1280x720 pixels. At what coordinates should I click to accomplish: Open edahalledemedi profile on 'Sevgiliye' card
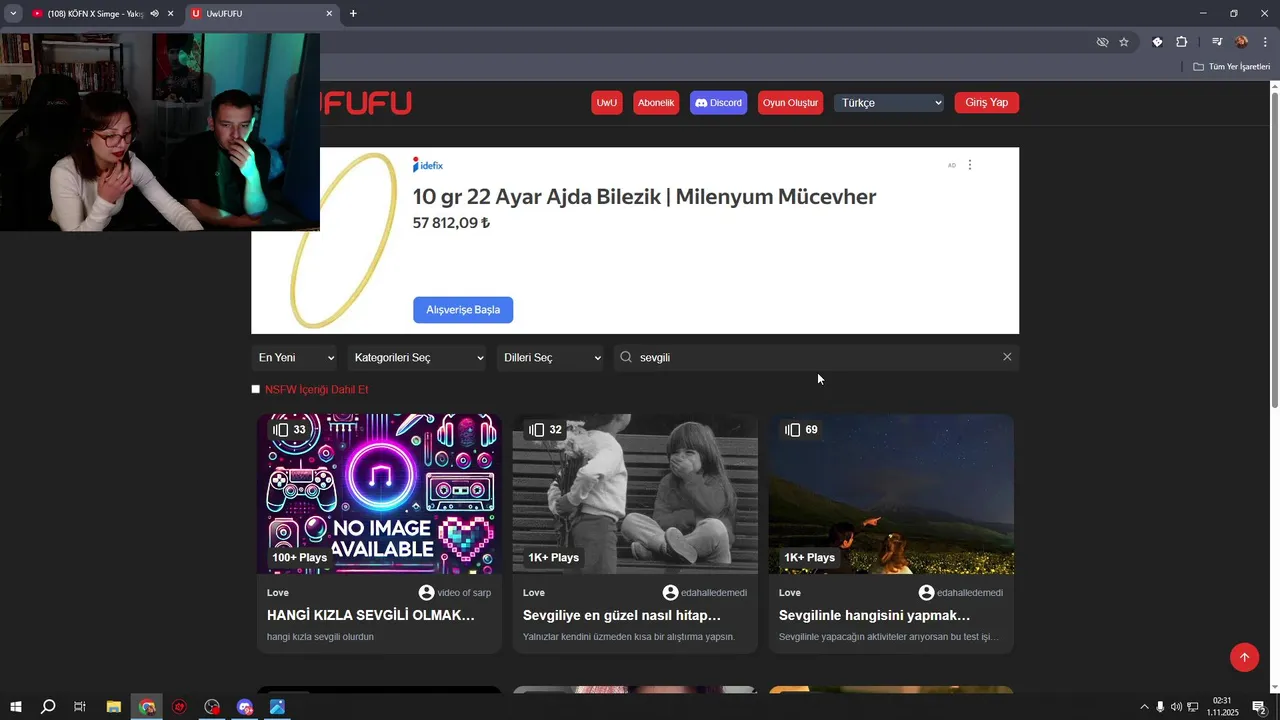(x=705, y=593)
